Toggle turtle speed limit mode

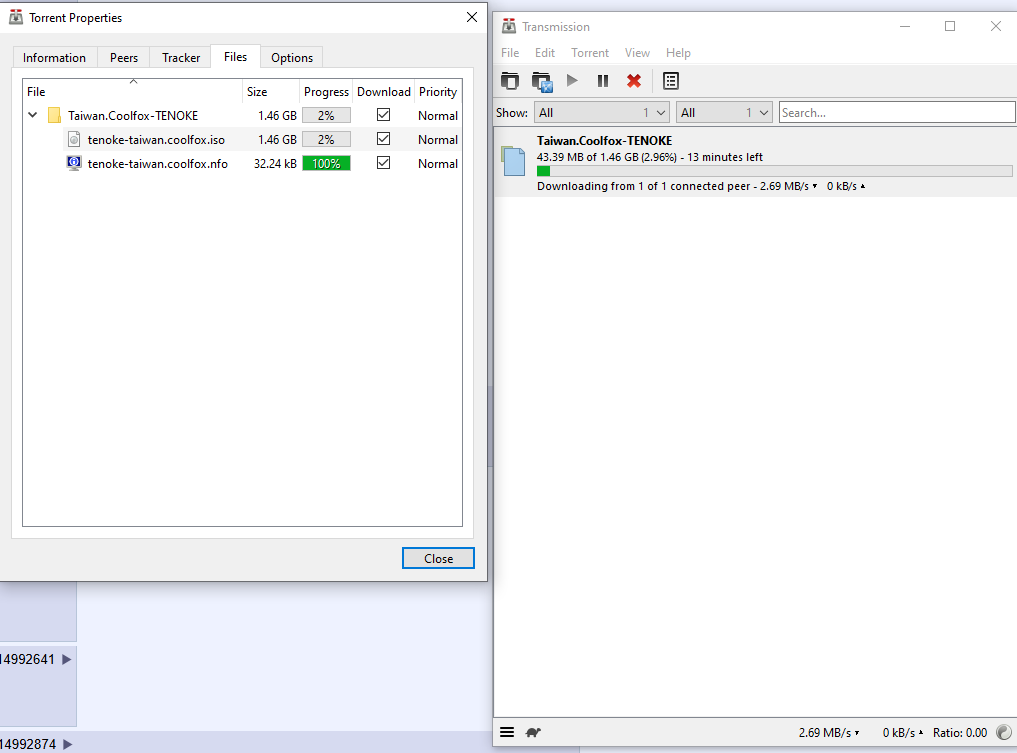[533, 732]
